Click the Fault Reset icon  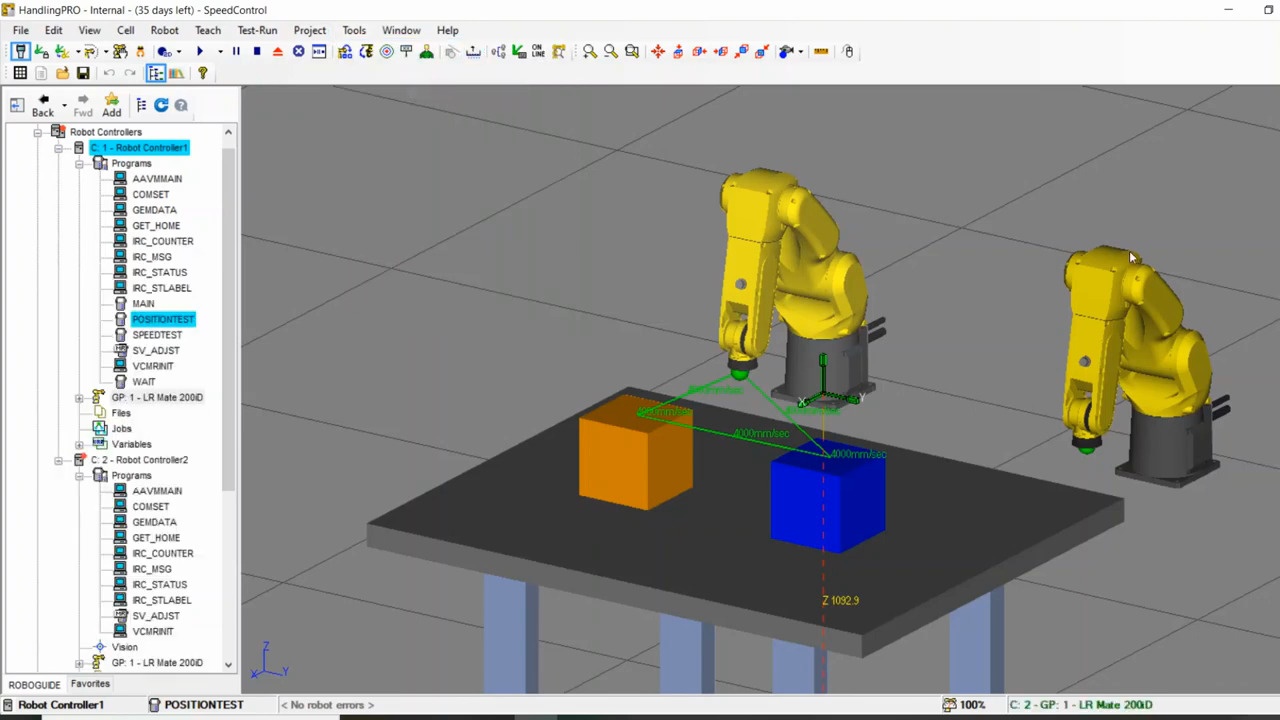click(x=298, y=51)
